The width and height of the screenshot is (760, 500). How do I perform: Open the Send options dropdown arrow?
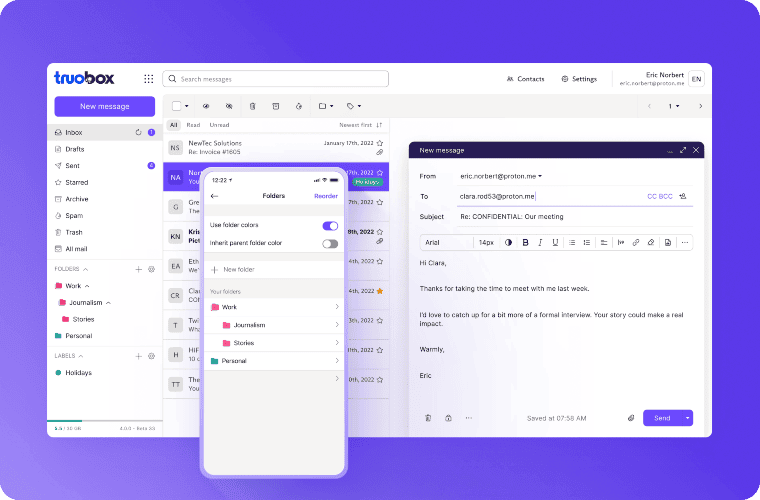click(x=687, y=418)
